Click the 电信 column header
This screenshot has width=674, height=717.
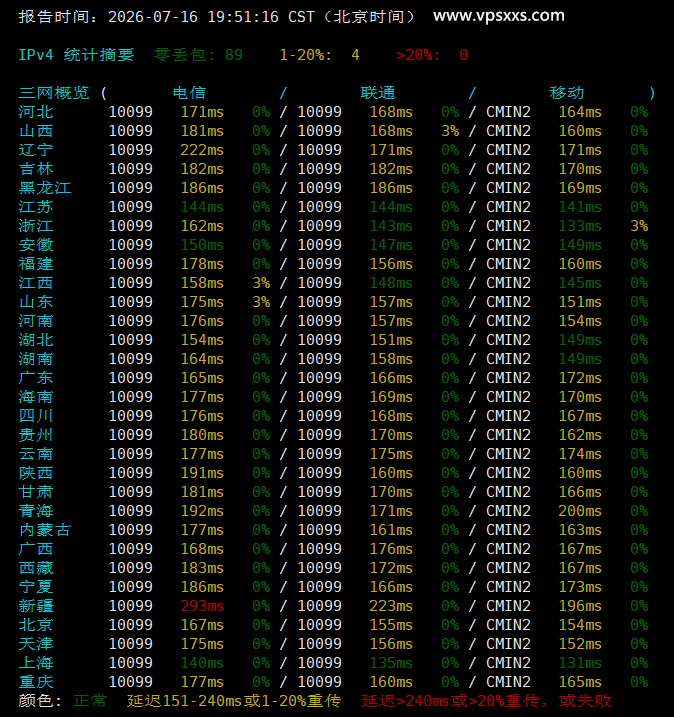pyautogui.click(x=189, y=93)
